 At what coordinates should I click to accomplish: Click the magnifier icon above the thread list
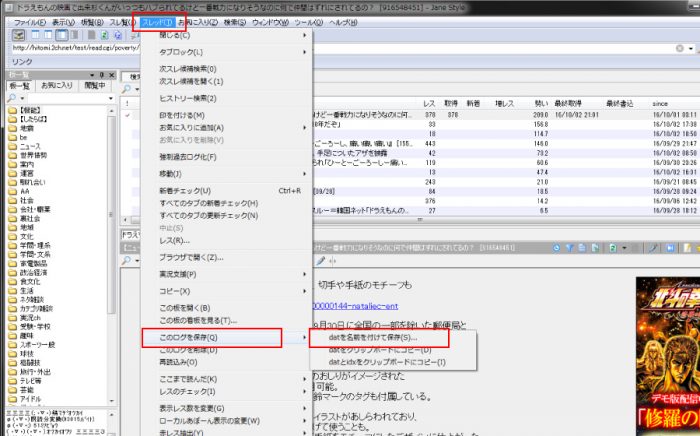(x=126, y=89)
